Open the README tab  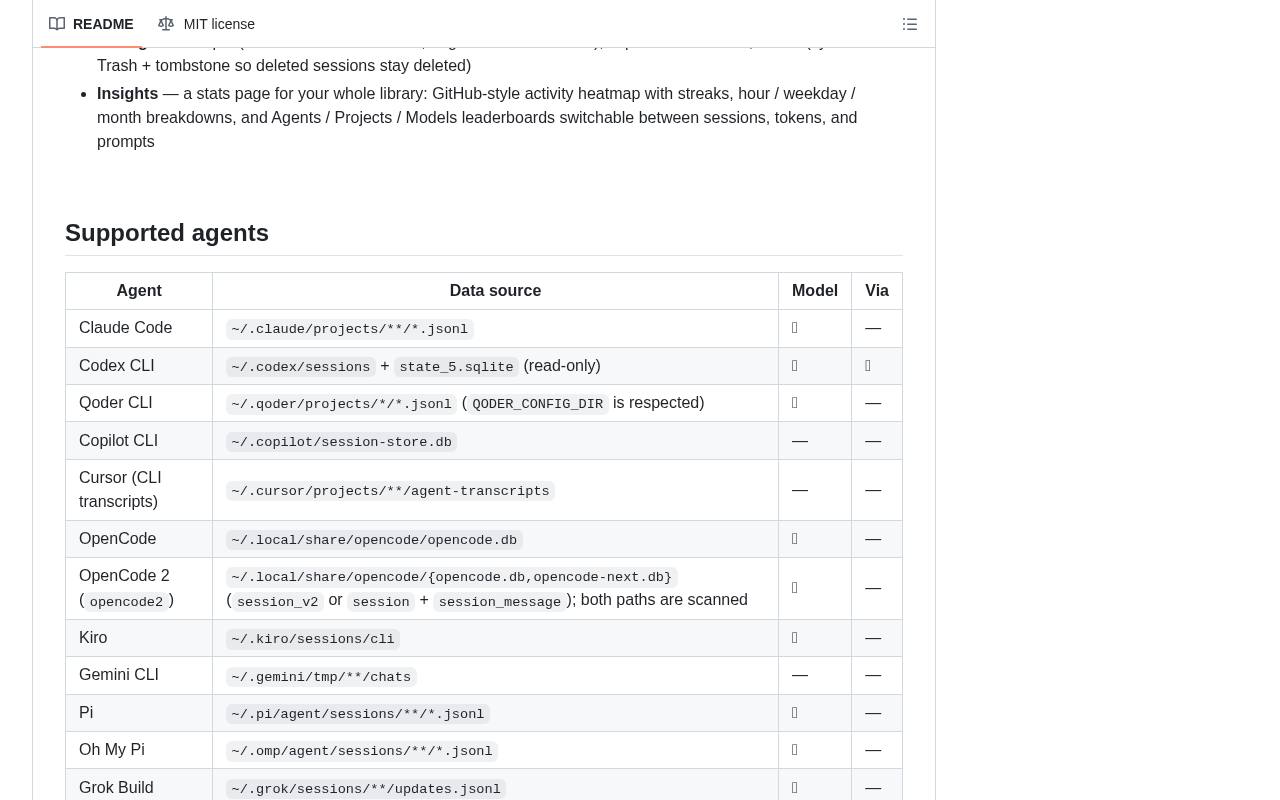[x=91, y=24]
